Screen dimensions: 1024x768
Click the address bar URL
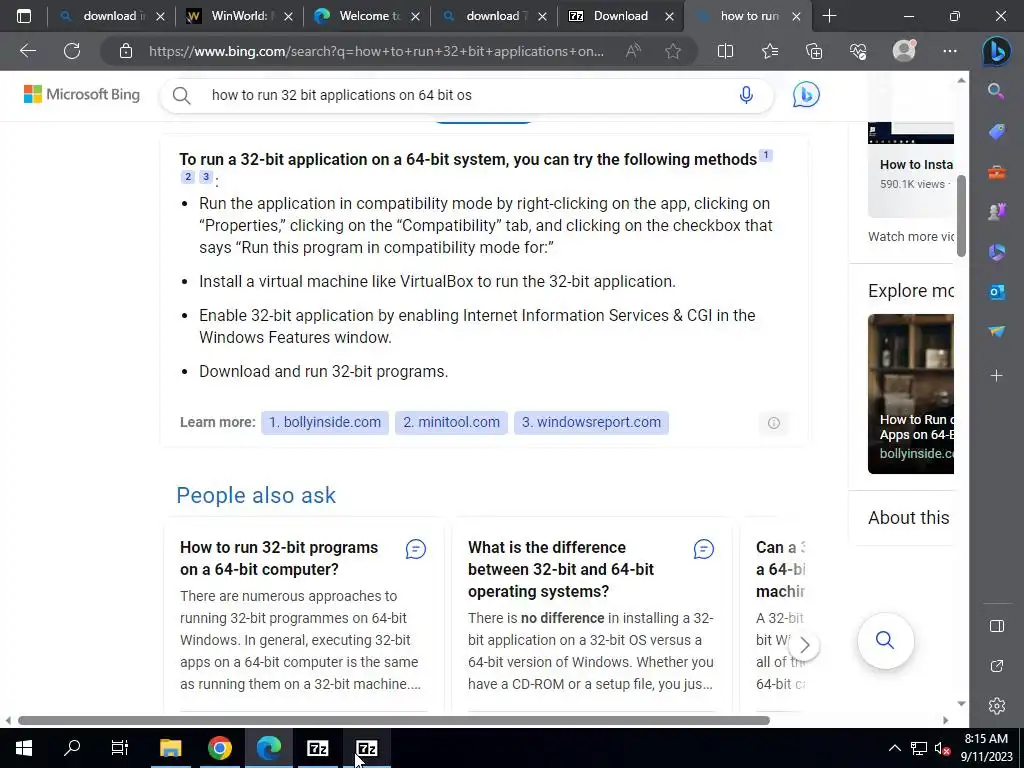pos(376,51)
